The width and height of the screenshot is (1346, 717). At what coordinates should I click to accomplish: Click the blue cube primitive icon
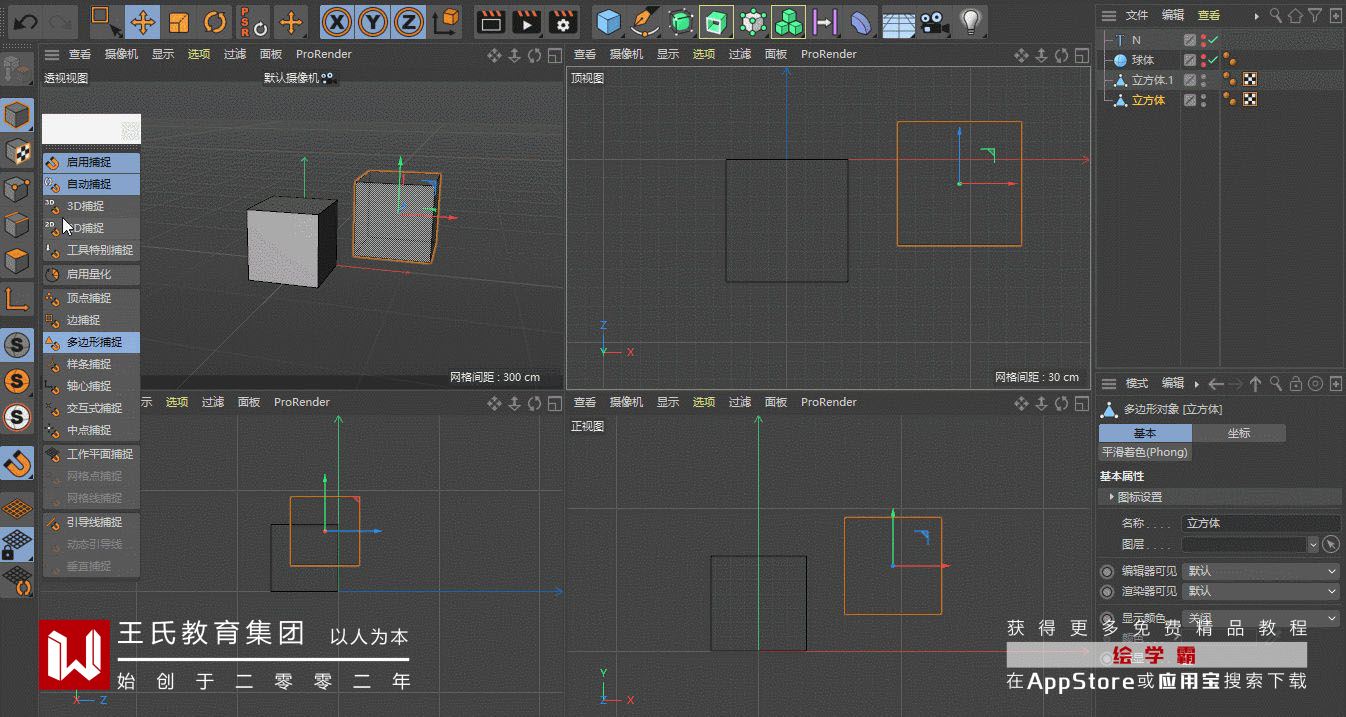tap(608, 21)
